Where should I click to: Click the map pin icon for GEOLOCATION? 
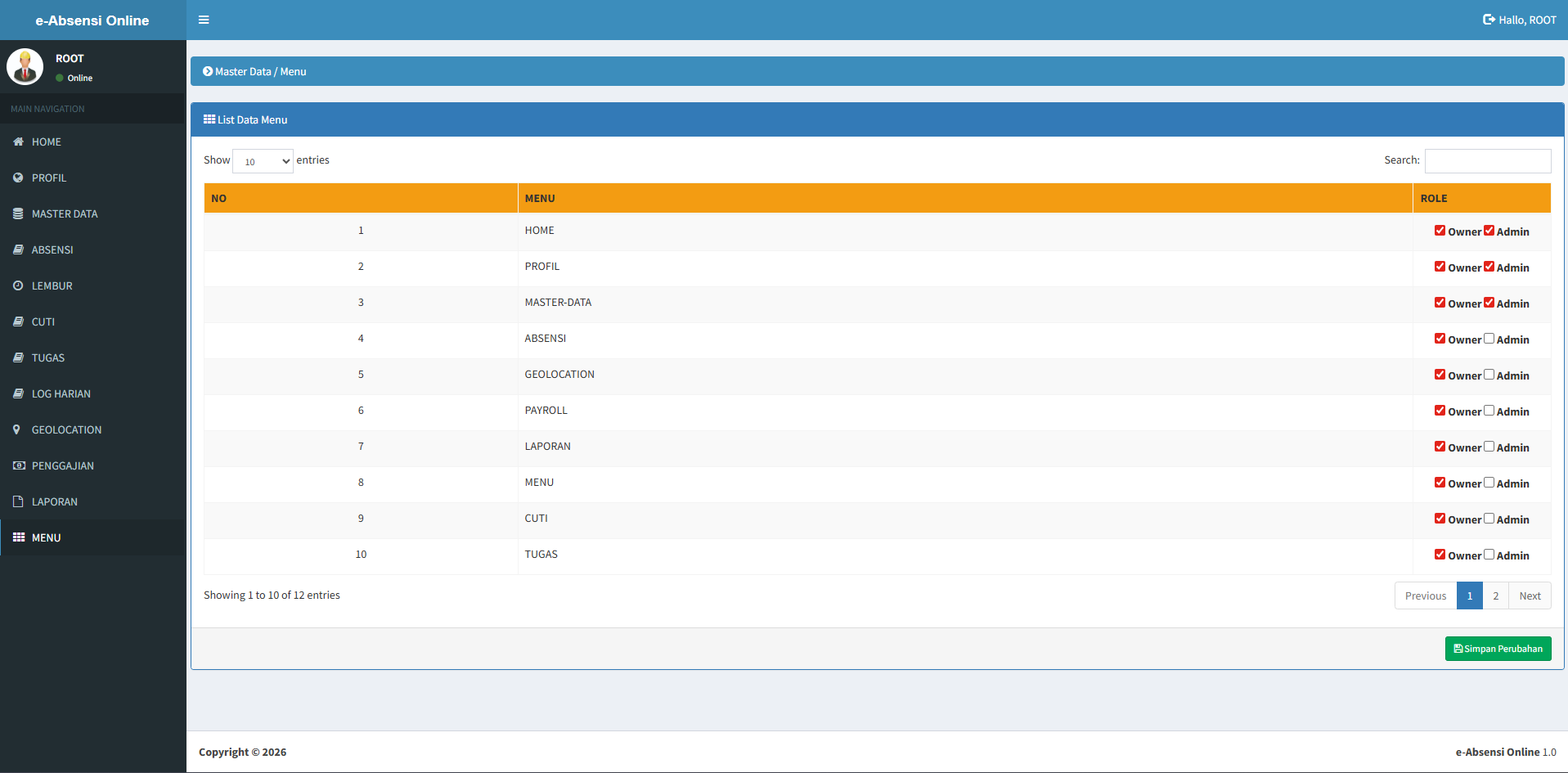click(17, 429)
